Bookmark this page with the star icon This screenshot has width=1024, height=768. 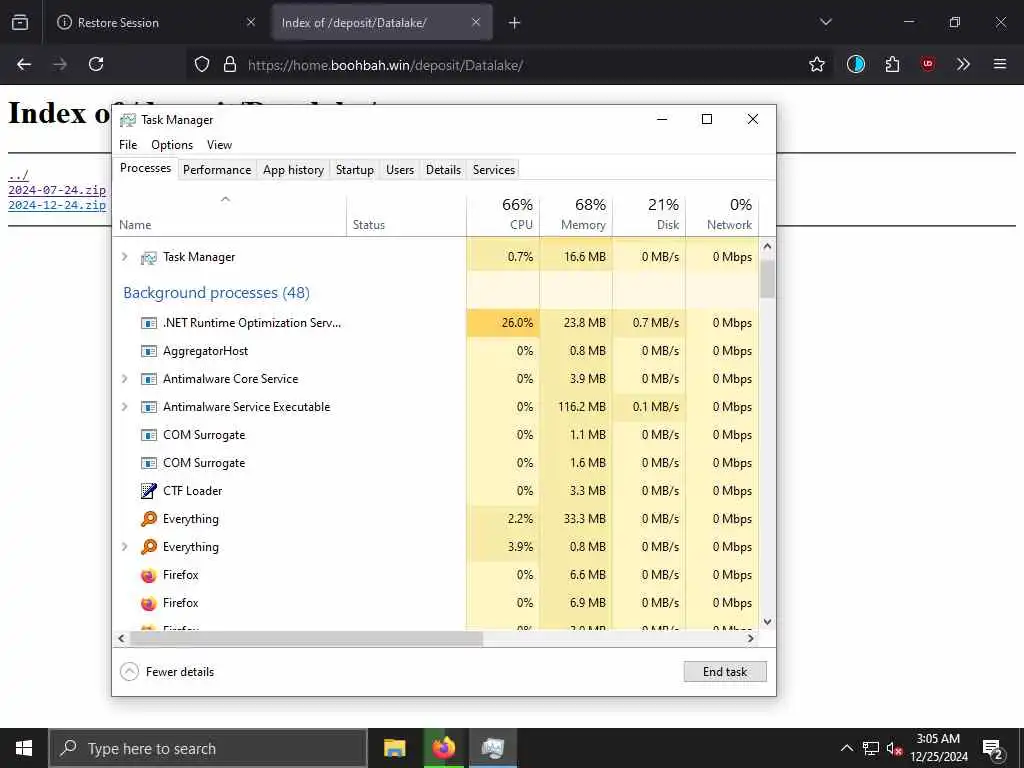816,64
